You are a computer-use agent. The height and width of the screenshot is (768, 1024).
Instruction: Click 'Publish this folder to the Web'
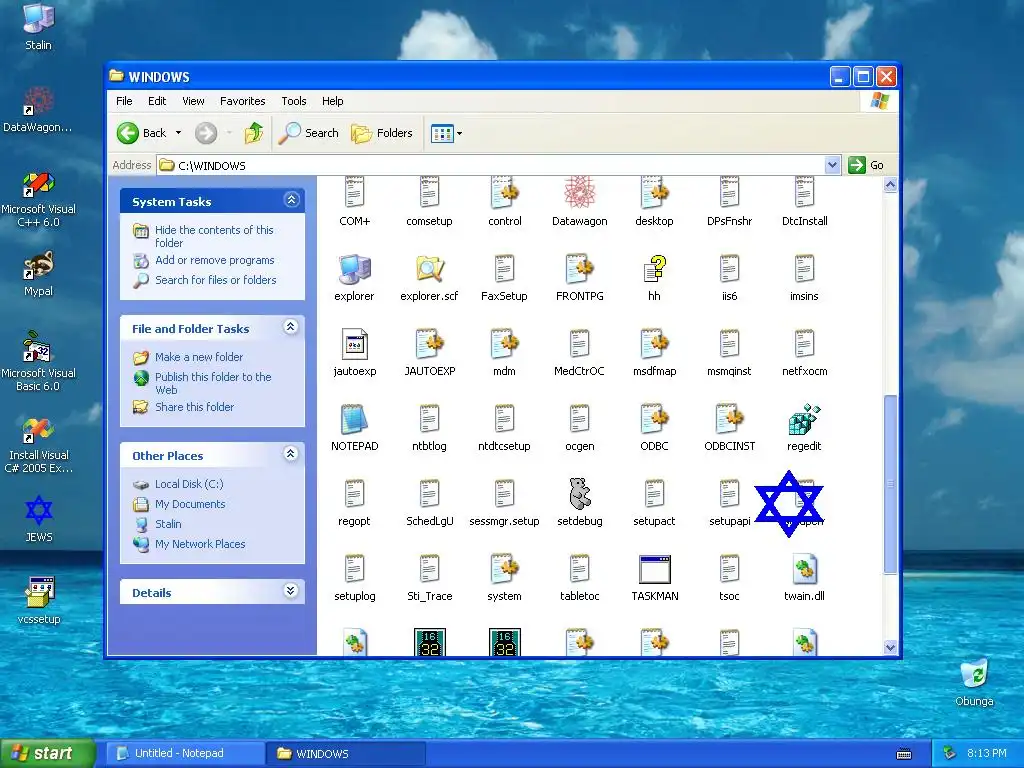click(213, 383)
